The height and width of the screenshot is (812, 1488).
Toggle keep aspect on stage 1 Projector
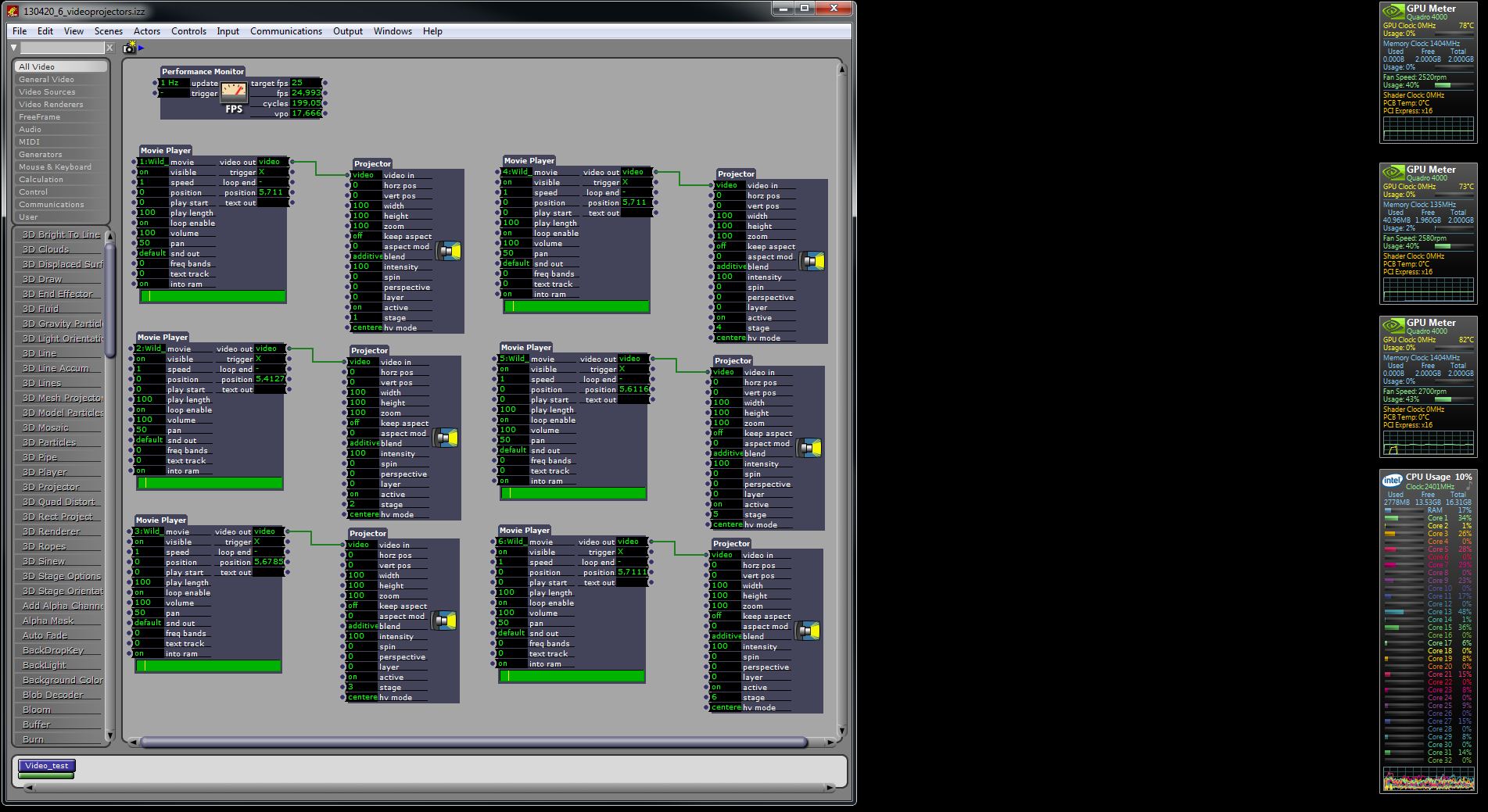pyautogui.click(x=365, y=236)
